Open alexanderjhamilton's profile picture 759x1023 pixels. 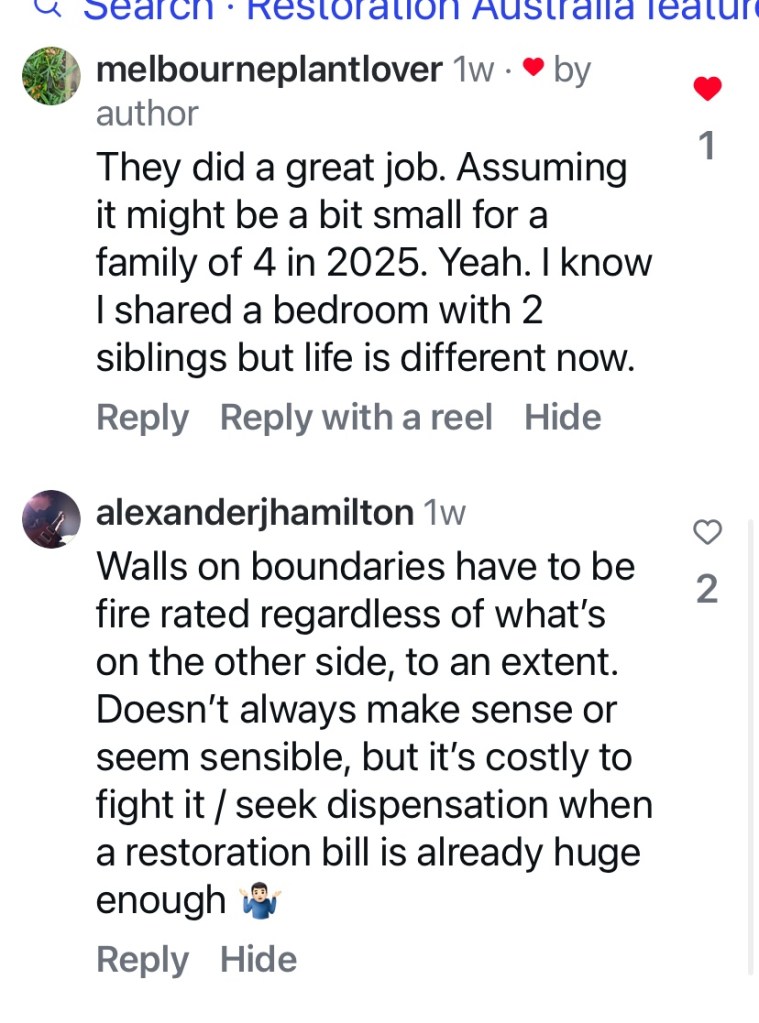click(x=51, y=519)
